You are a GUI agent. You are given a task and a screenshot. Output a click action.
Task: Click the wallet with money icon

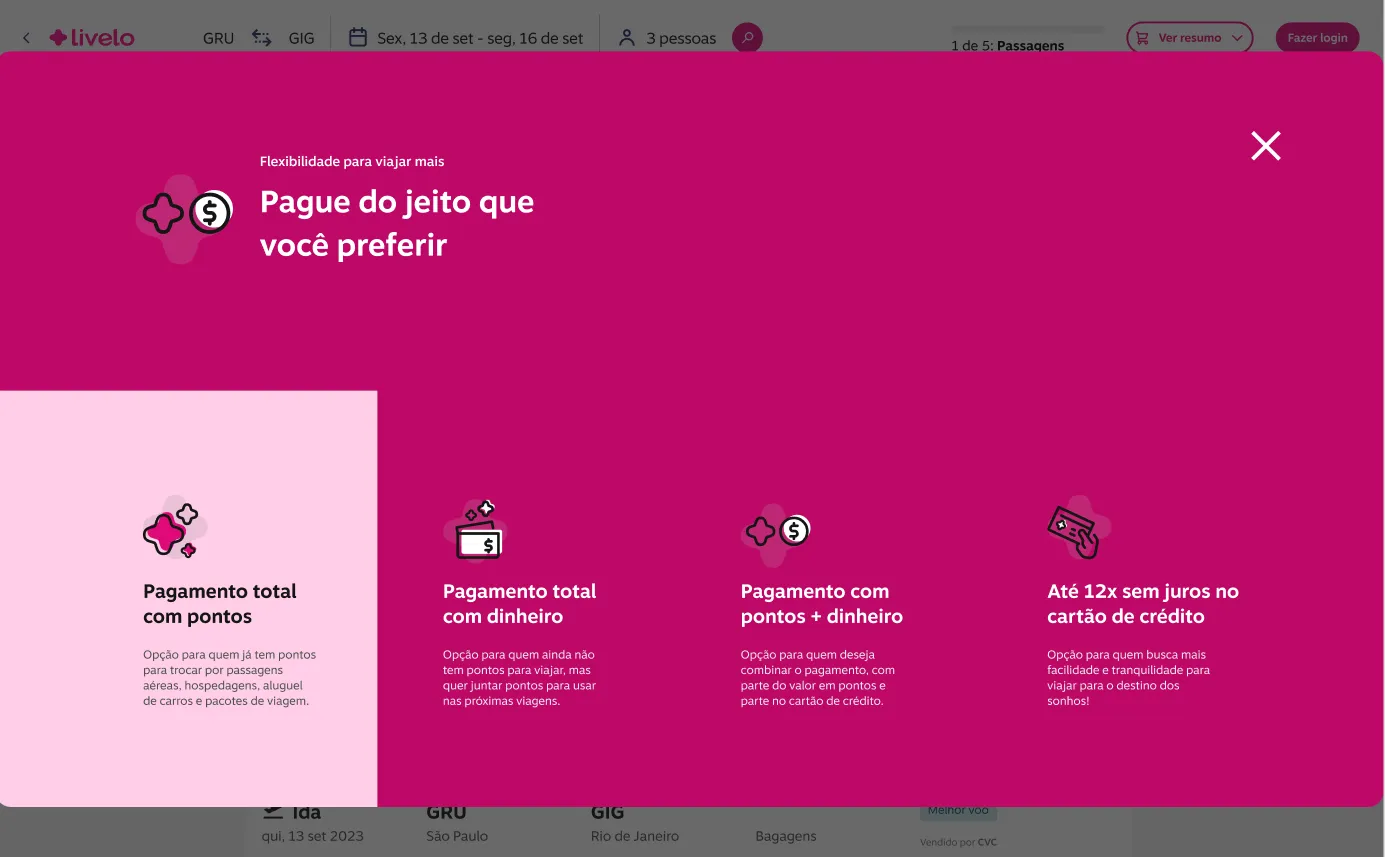pyautogui.click(x=475, y=530)
